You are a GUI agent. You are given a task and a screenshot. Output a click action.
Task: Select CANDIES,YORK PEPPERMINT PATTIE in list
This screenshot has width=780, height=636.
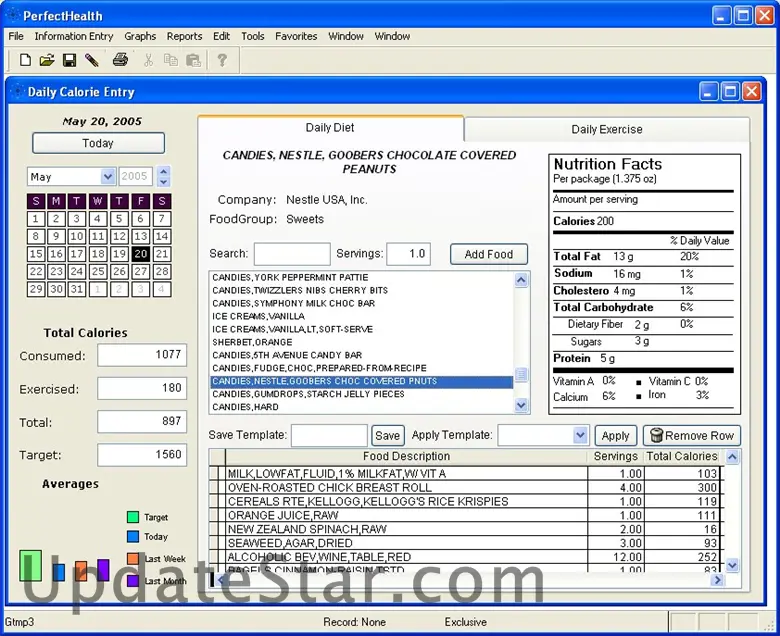(x=362, y=277)
